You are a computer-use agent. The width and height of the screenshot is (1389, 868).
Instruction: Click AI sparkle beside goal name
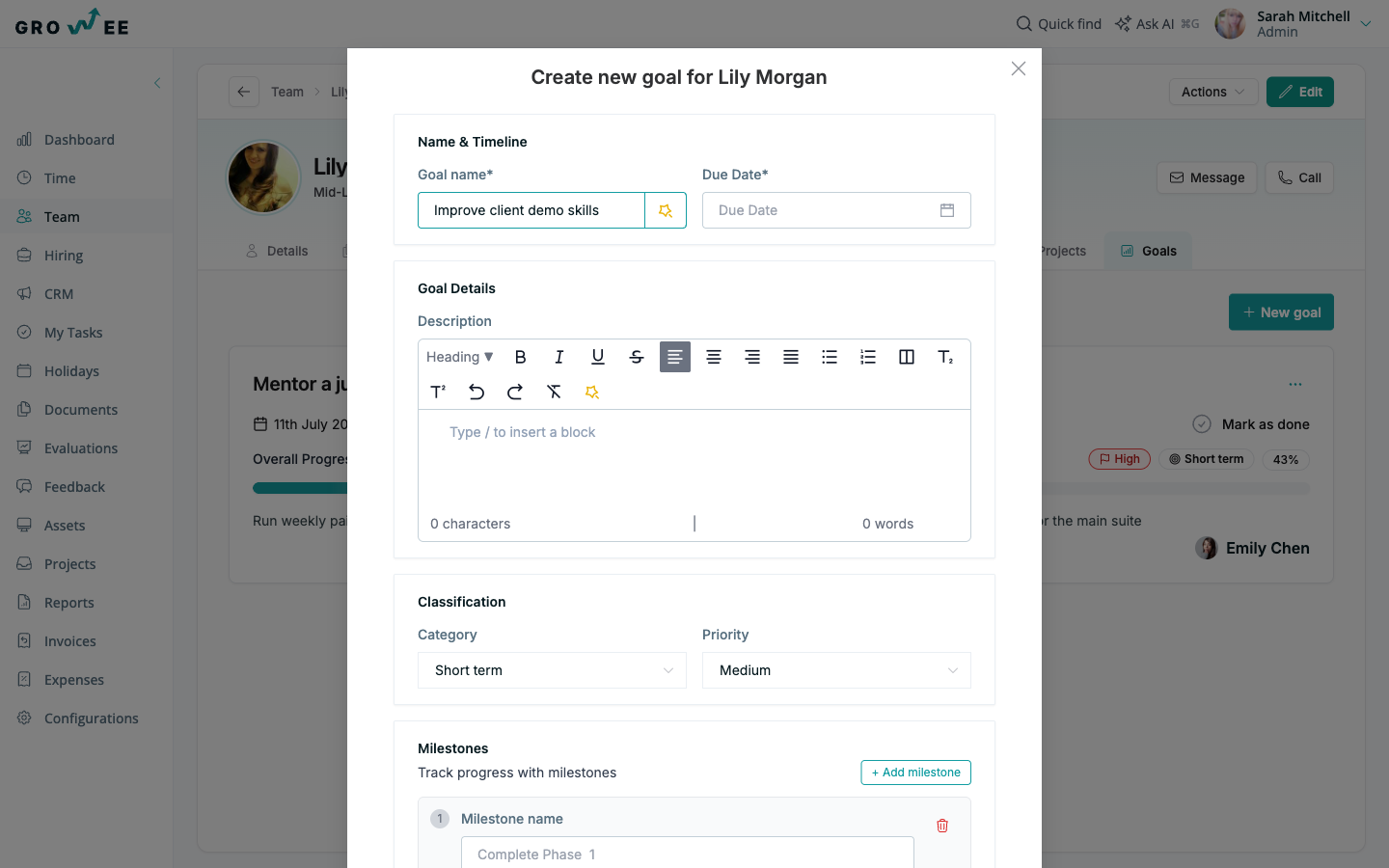click(x=666, y=210)
